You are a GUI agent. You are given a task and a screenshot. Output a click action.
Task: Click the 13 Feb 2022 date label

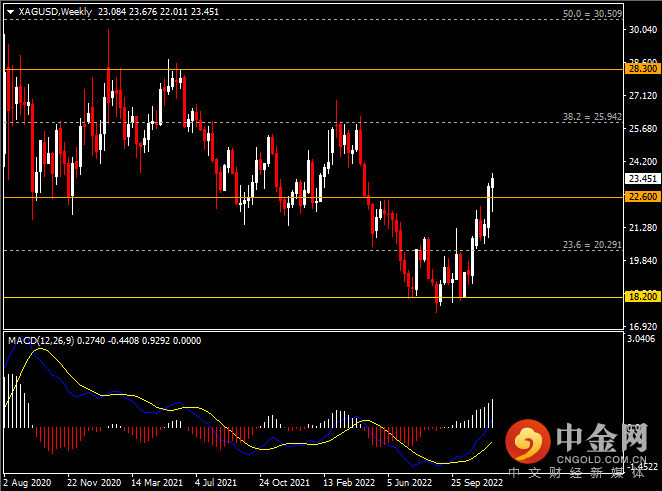click(351, 482)
